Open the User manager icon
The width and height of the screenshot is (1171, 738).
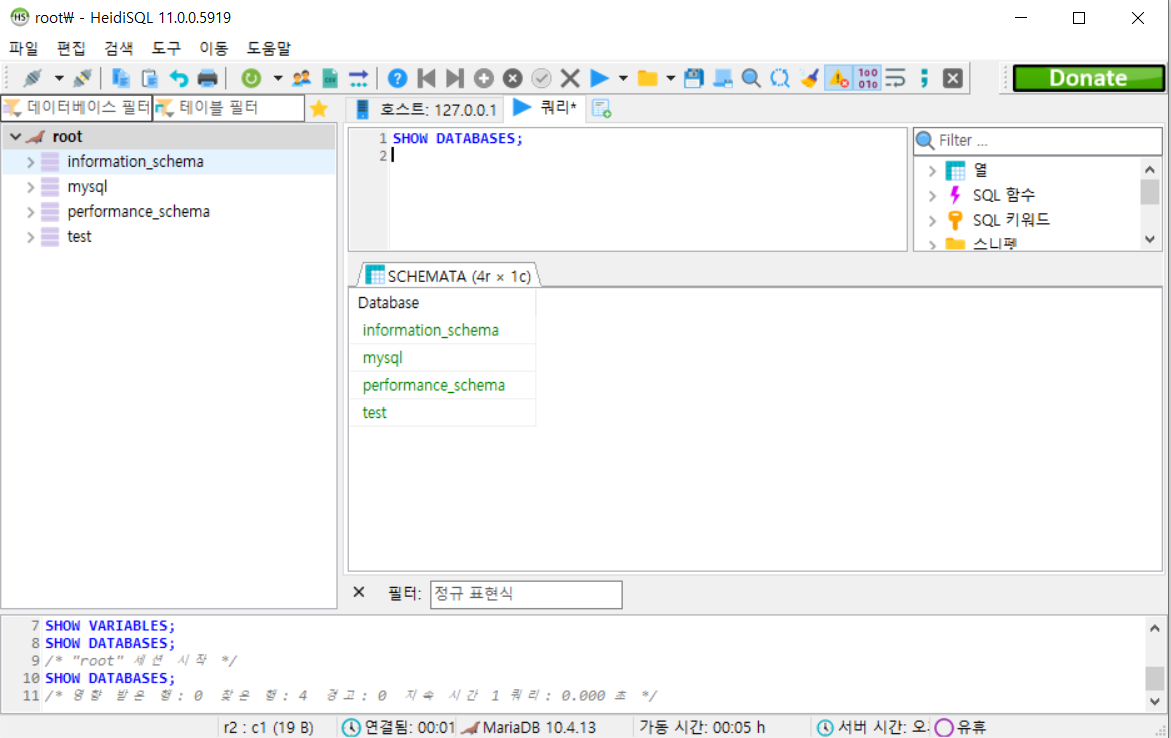[301, 78]
